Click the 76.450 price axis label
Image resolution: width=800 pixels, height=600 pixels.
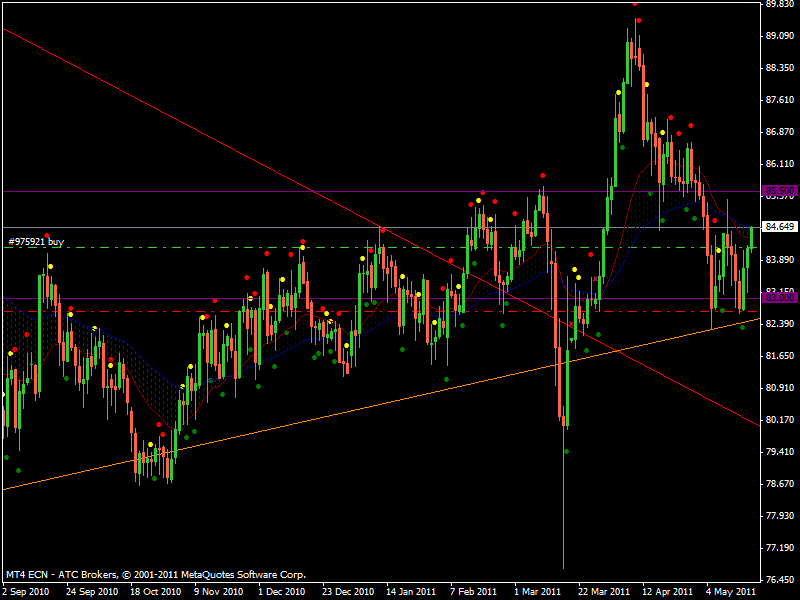point(780,580)
